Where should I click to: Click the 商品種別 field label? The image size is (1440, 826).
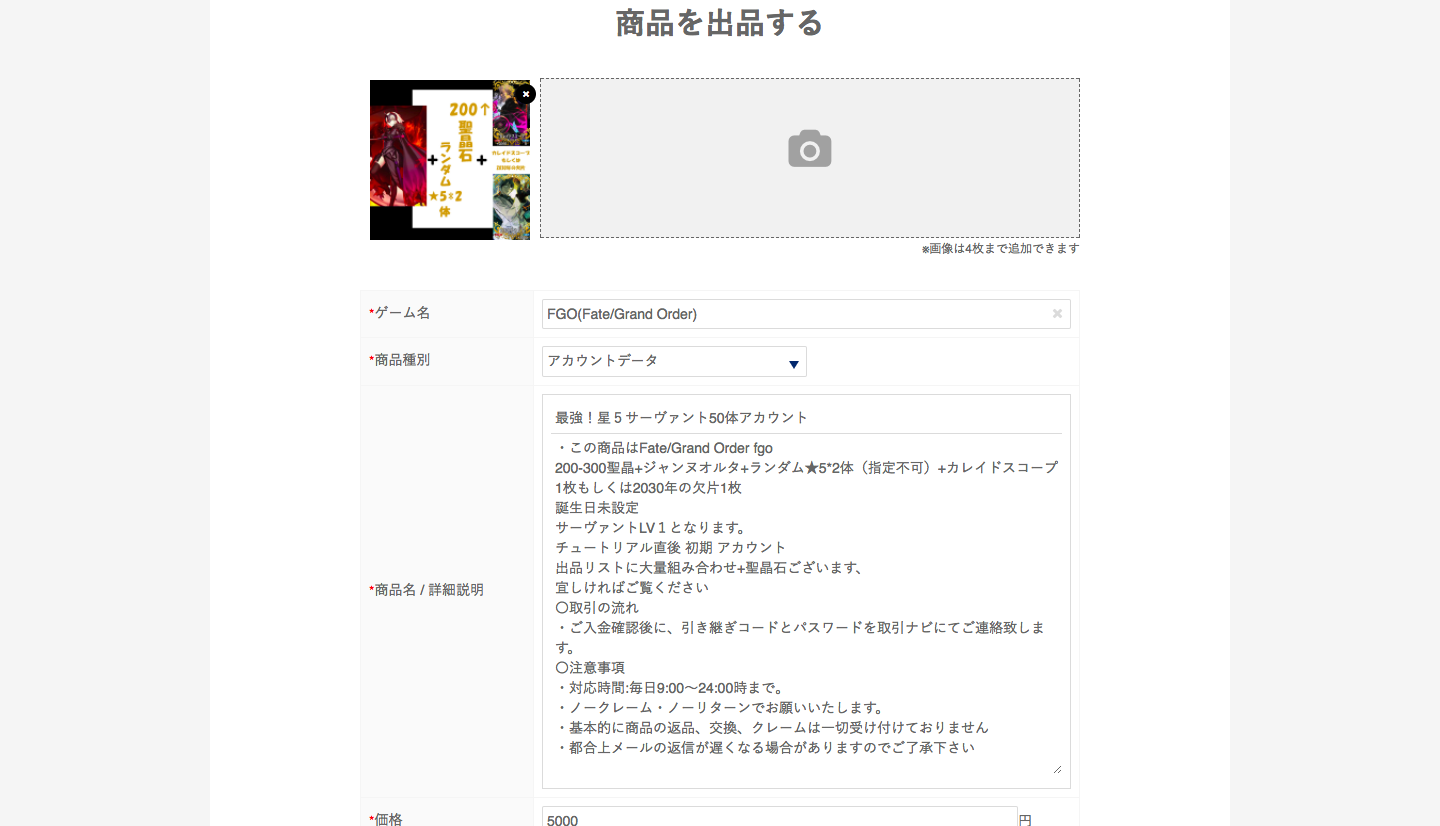(402, 360)
